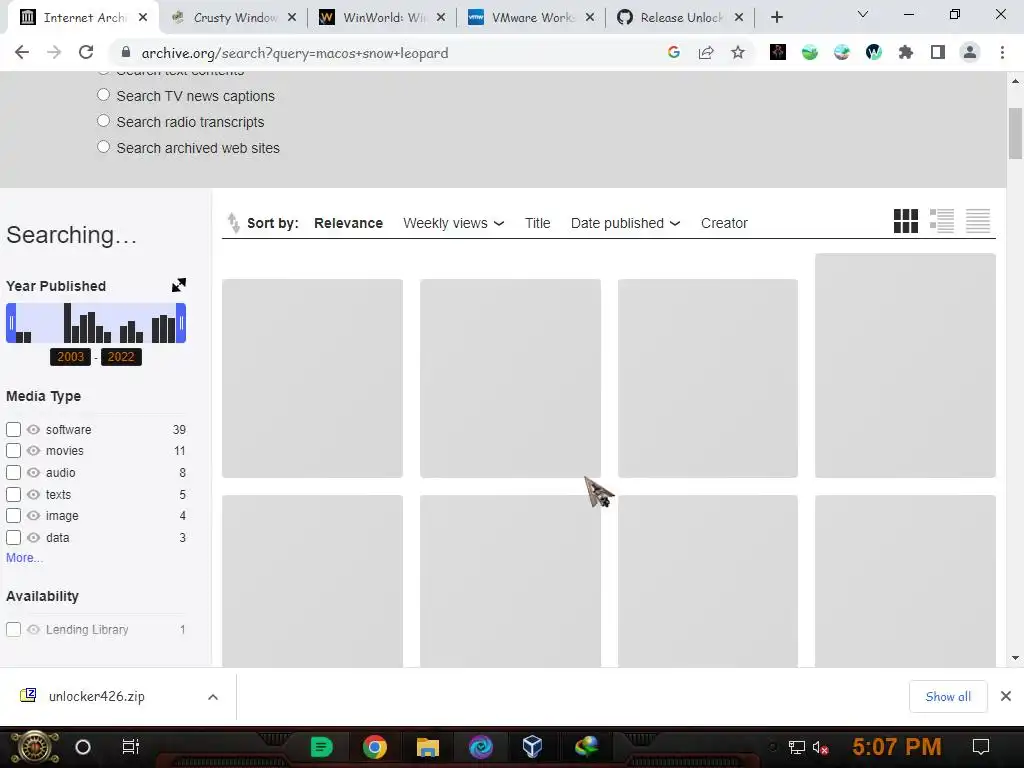Toggle the eye icon beside software

pyautogui.click(x=33, y=430)
